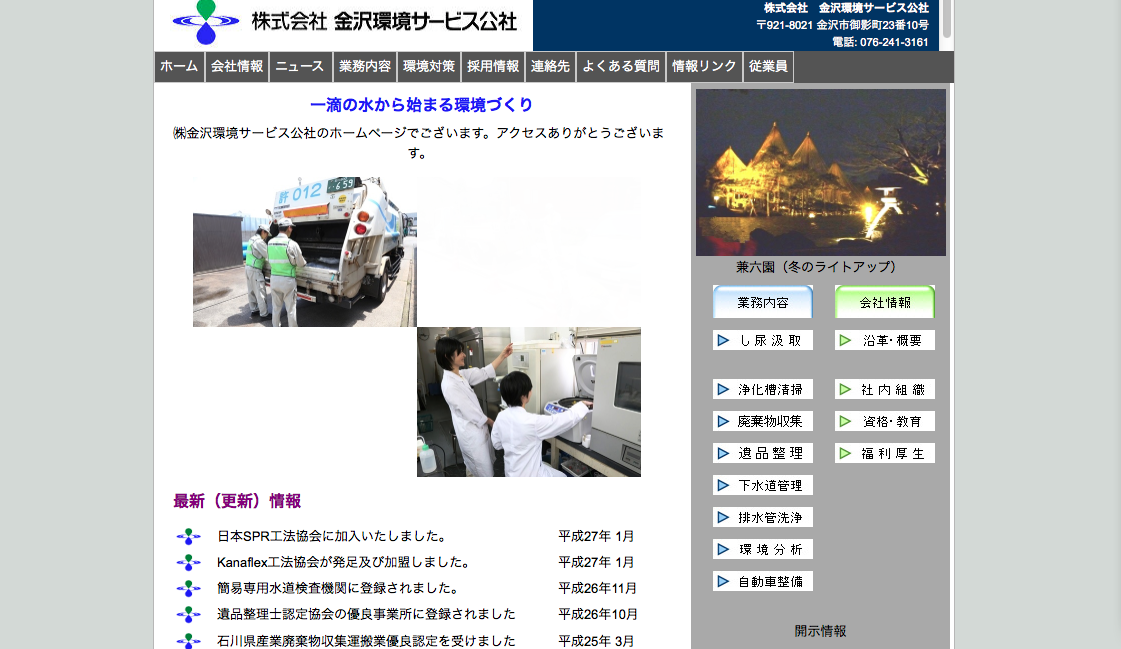This screenshot has height=649, width=1121.
Task: Select the 社内組織 sidebar icon
Action: pyautogui.click(x=884, y=388)
